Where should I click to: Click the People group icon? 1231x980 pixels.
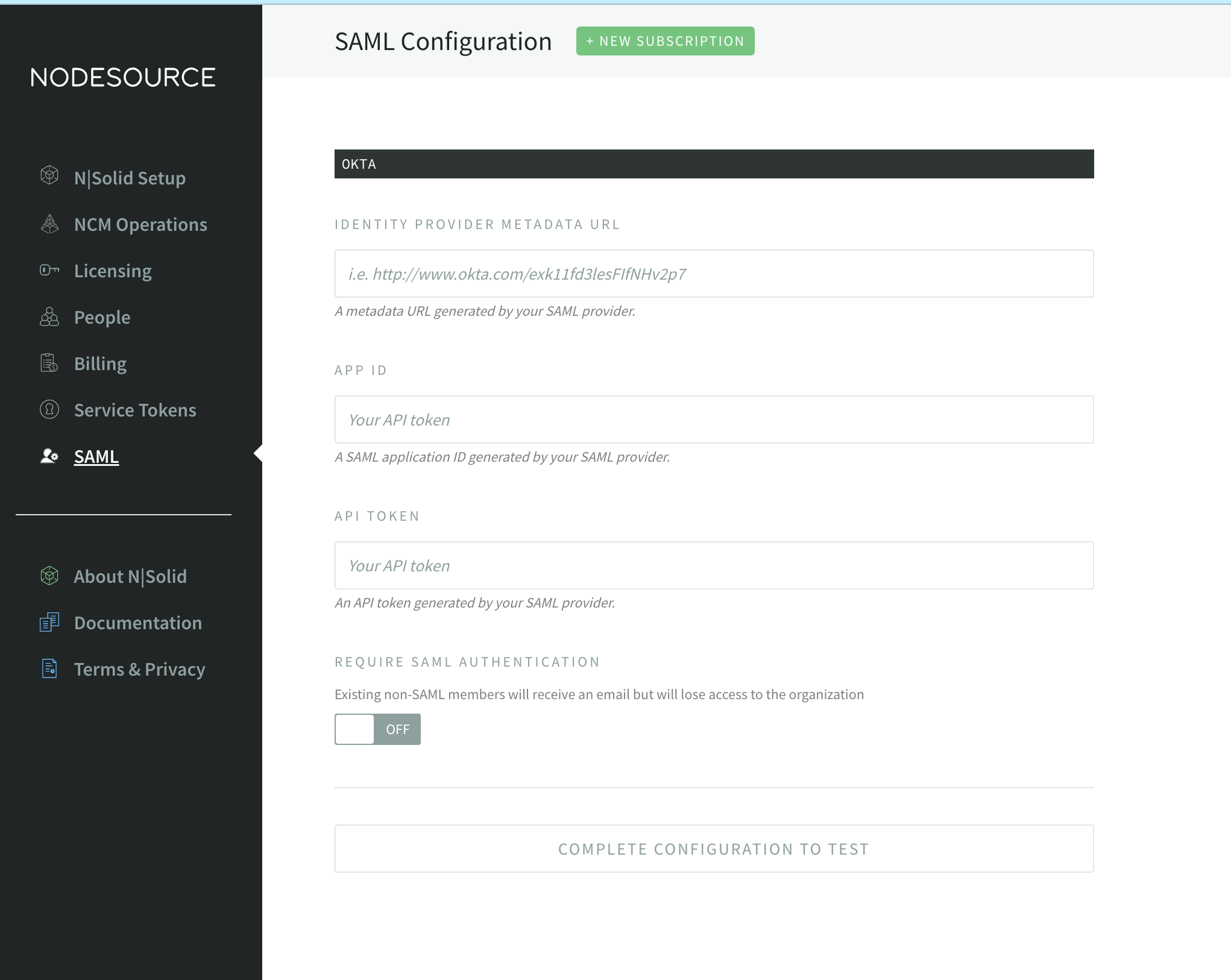(49, 316)
